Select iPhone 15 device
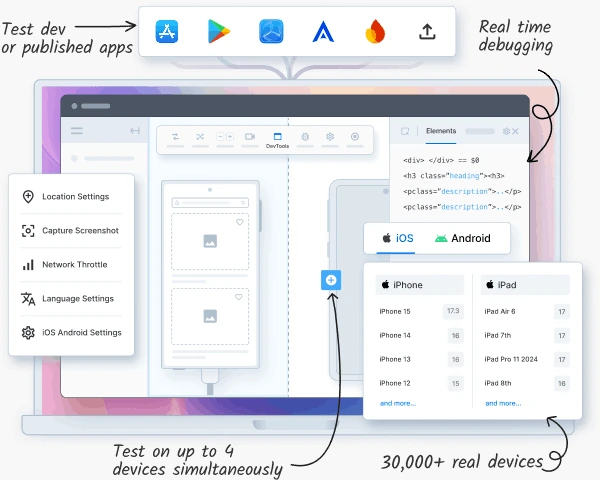The width and height of the screenshot is (600, 480). [x=421, y=312]
